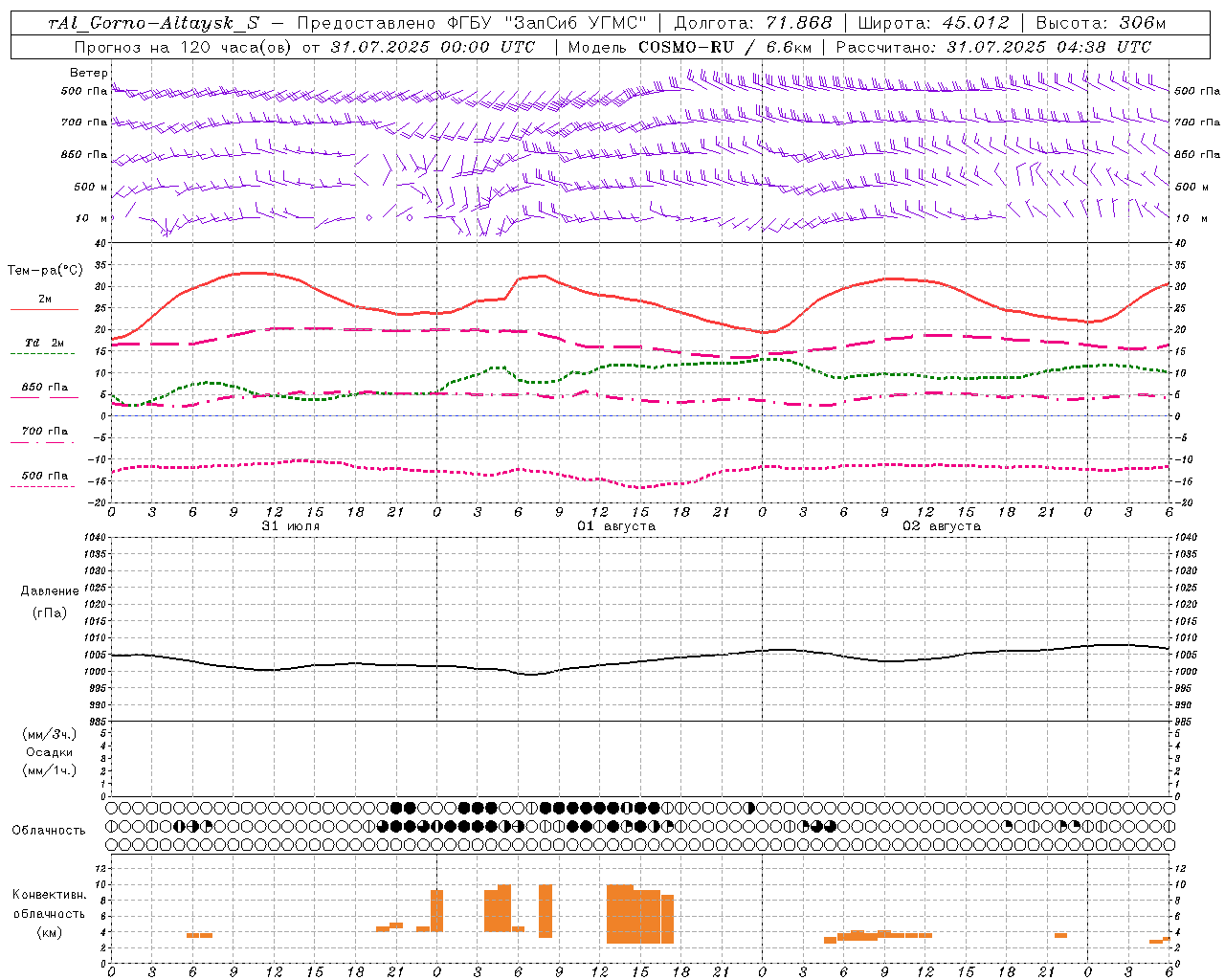The width and height of the screenshot is (1225, 980).
Task: Click the 02 августа date label
Action: coord(942,526)
